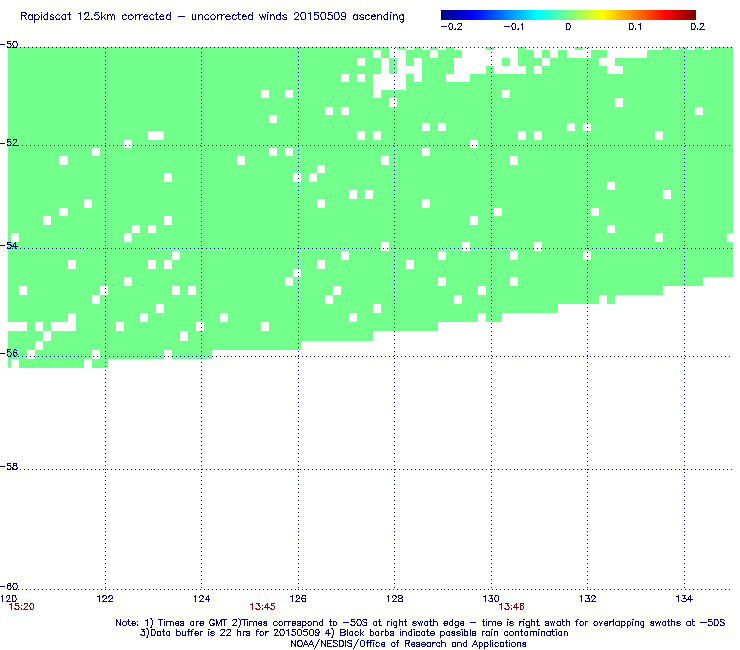Click the latitude label '-58'
Viewport: 740px width, 650px height.
coord(9,466)
